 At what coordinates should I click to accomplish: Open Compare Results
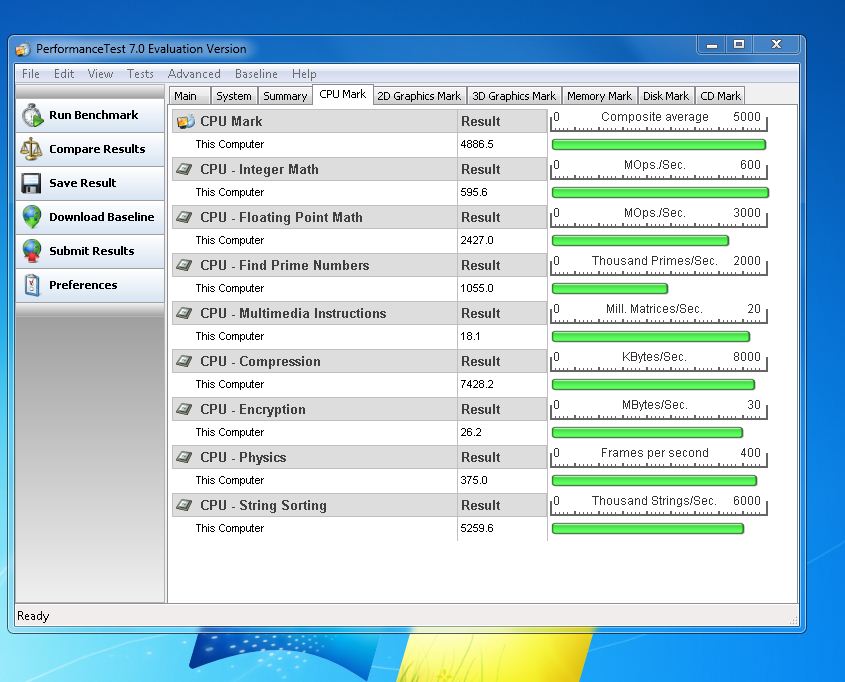tap(90, 149)
